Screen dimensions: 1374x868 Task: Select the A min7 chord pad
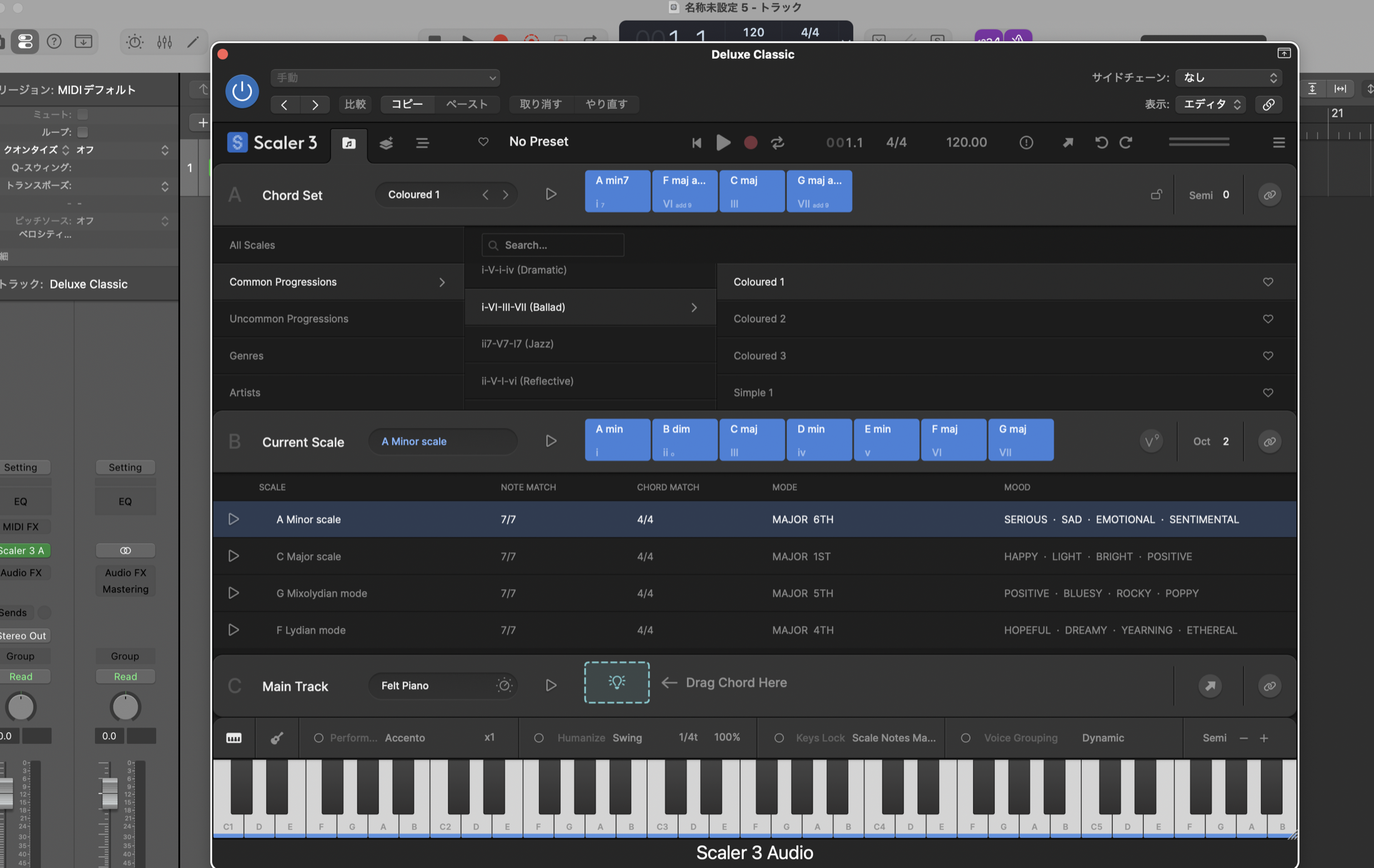pyautogui.click(x=617, y=191)
